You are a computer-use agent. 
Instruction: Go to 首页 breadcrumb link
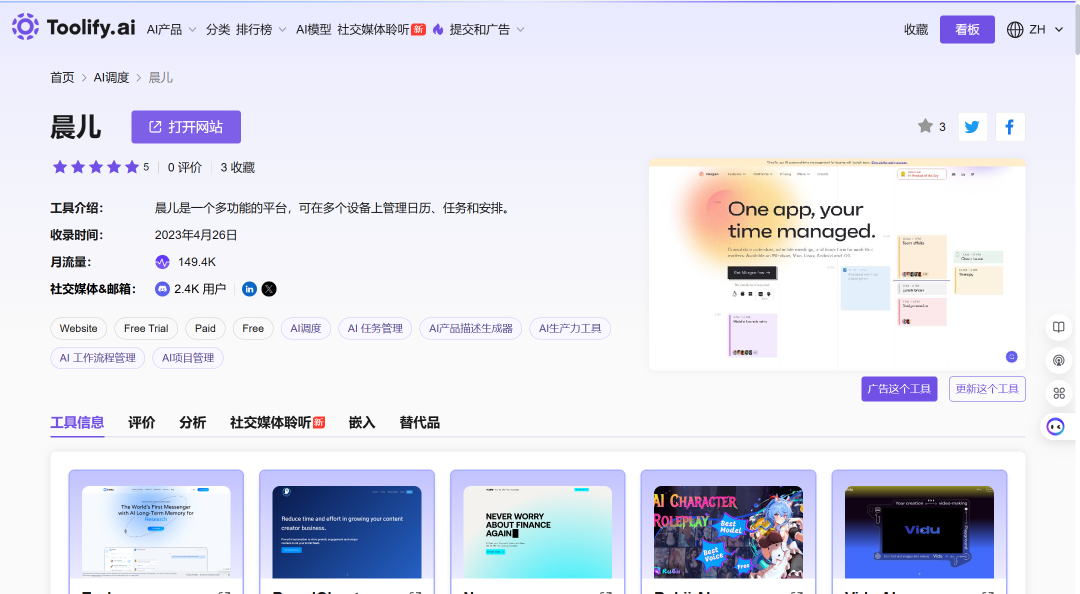62,77
